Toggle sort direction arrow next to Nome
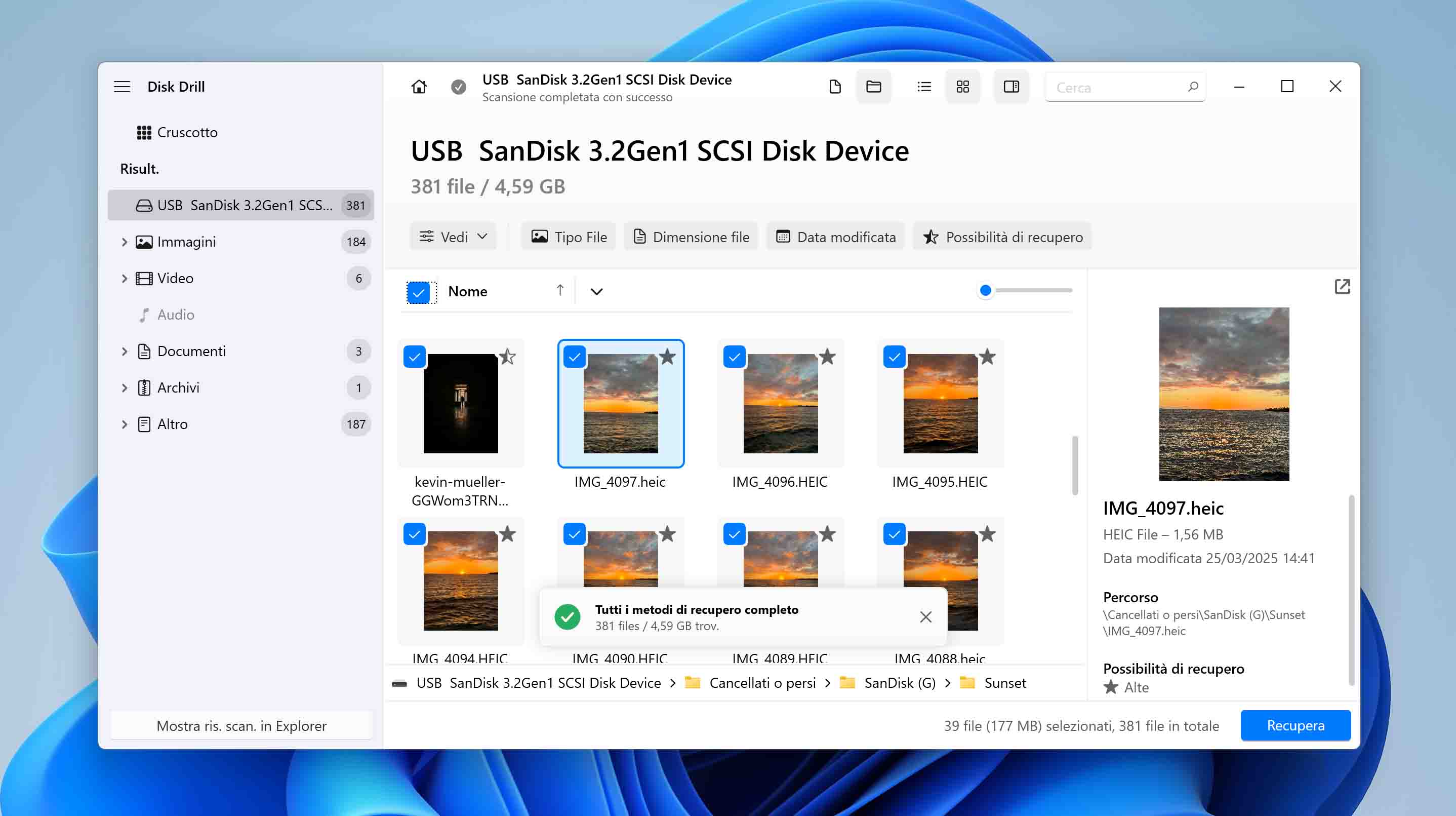This screenshot has width=1456, height=816. [x=559, y=290]
